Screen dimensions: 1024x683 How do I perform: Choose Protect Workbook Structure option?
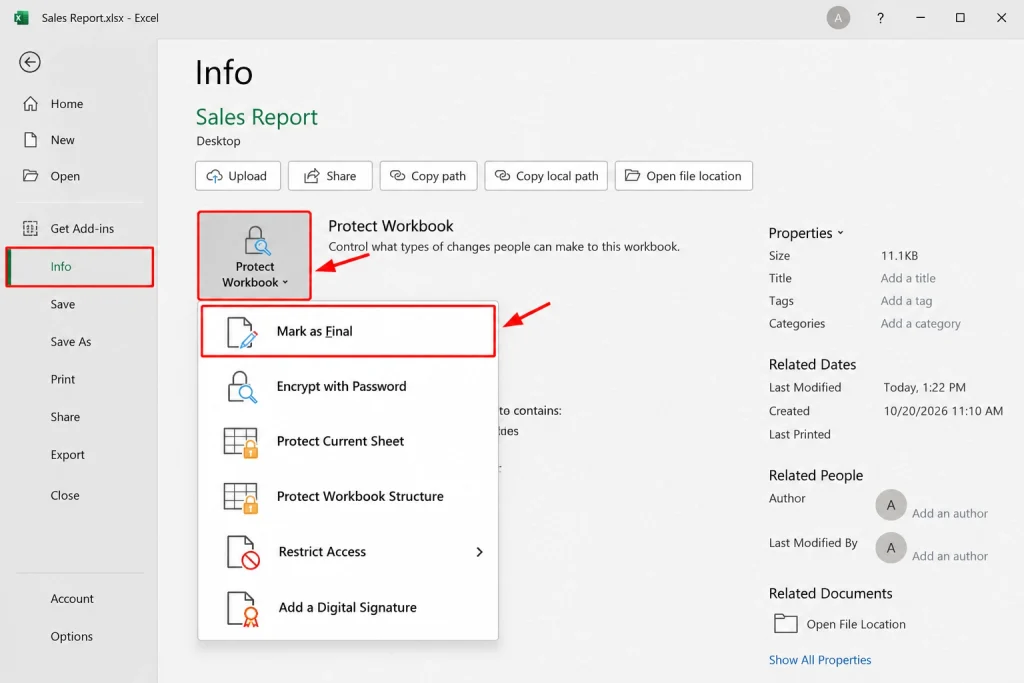point(348,497)
